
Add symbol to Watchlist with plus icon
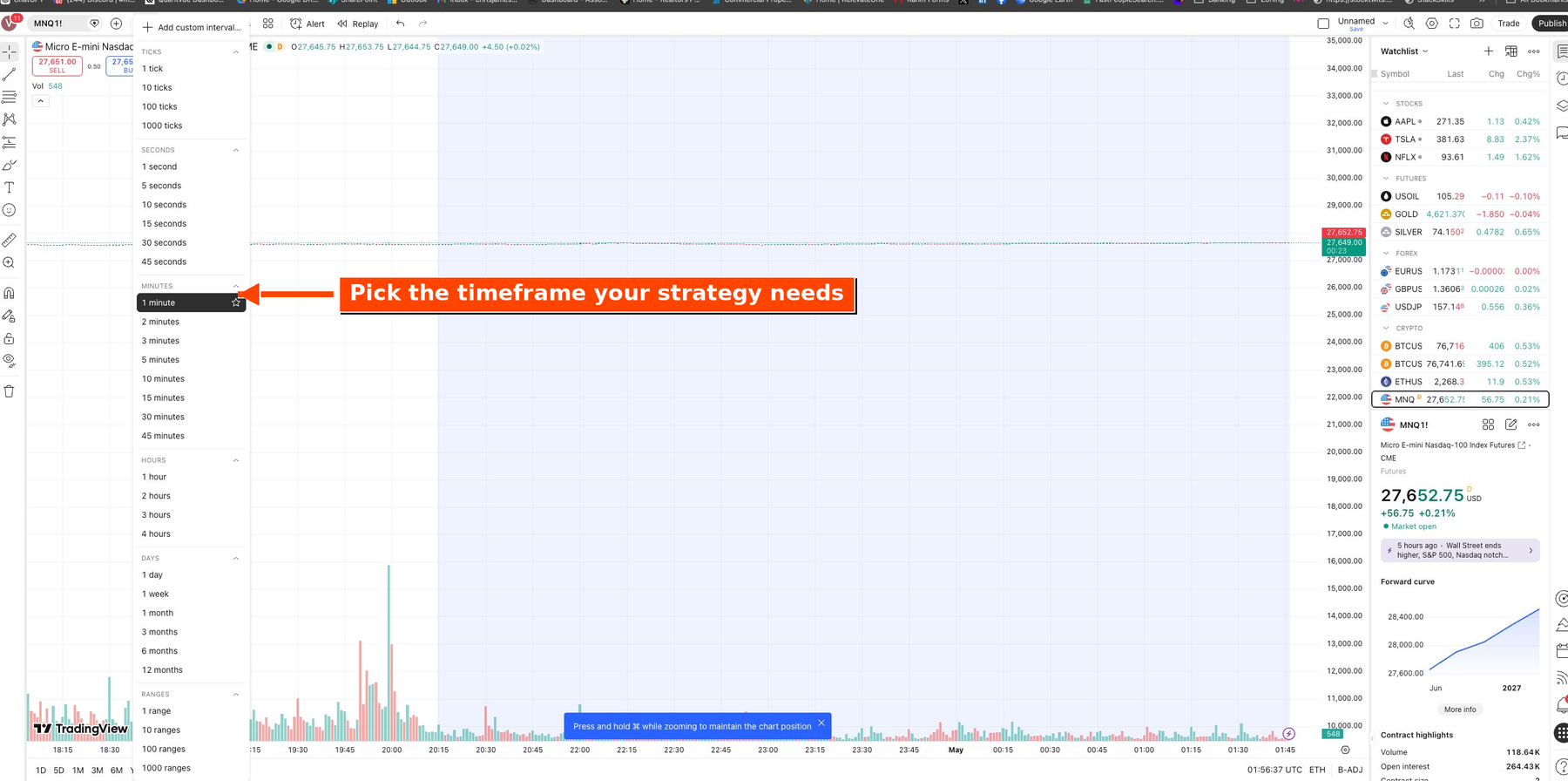(x=1489, y=51)
